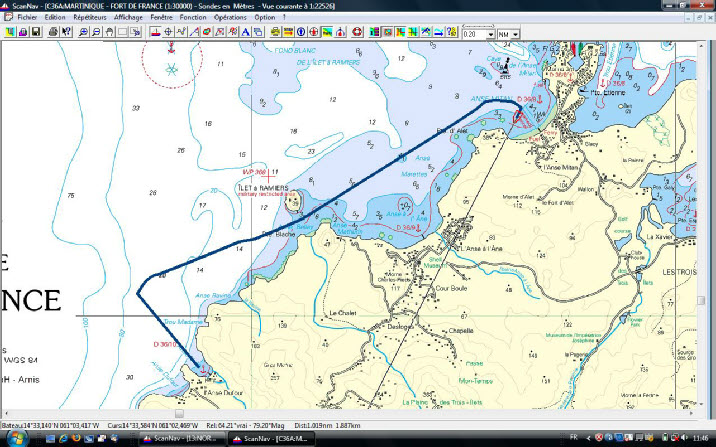Open the Opérations menu

pyautogui.click(x=230, y=18)
